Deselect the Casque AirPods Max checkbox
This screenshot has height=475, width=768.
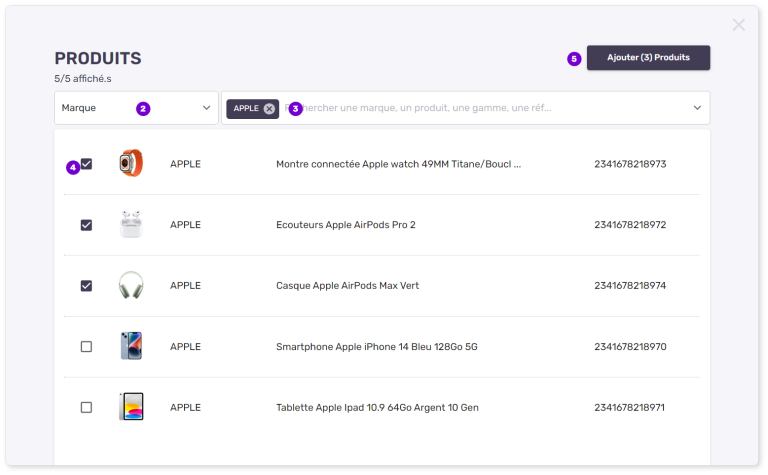86,286
